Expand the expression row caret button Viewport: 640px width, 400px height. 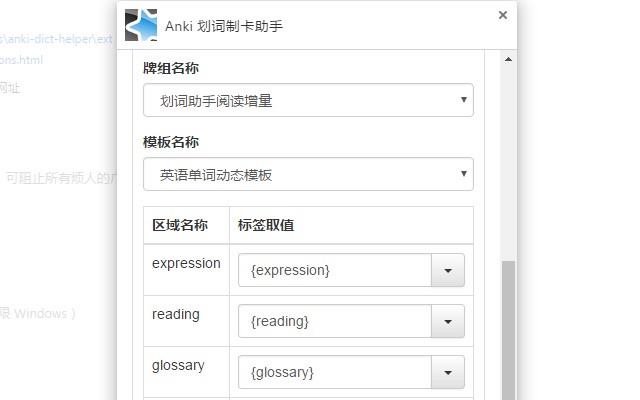pyautogui.click(x=447, y=270)
